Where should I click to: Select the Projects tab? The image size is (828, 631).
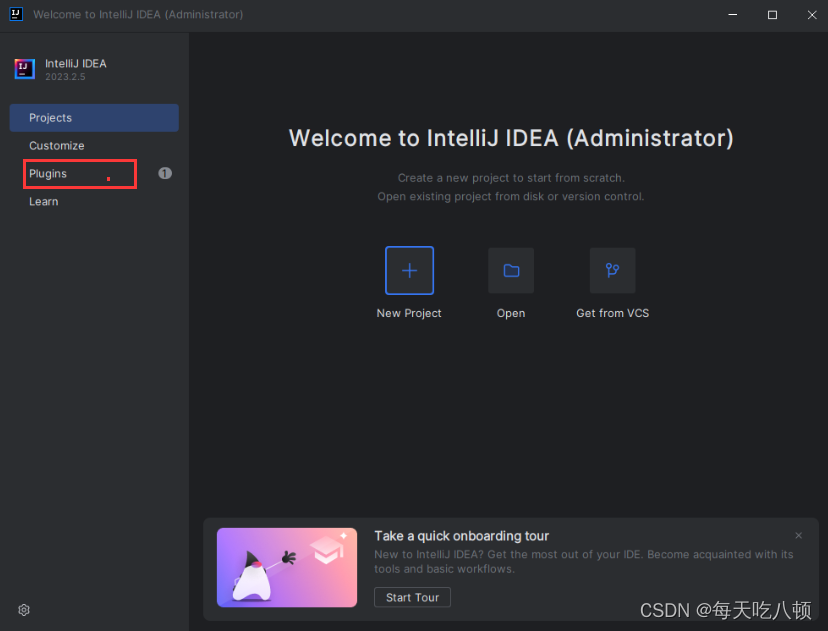click(x=94, y=118)
